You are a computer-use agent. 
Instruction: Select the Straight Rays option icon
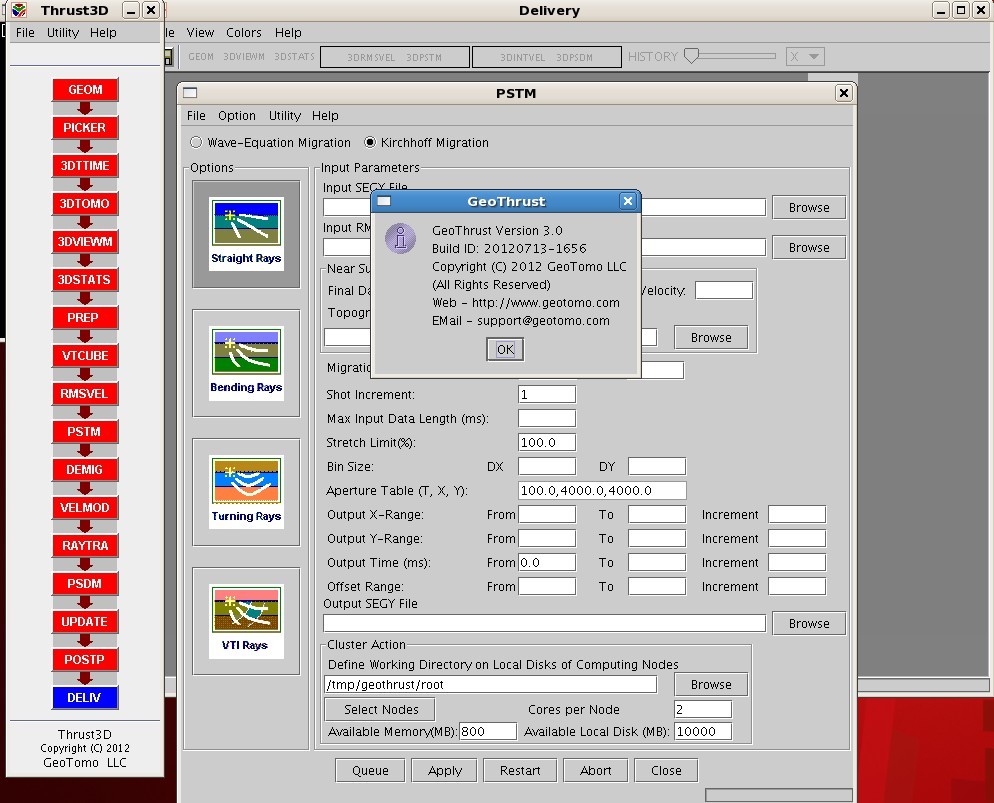pos(246,234)
